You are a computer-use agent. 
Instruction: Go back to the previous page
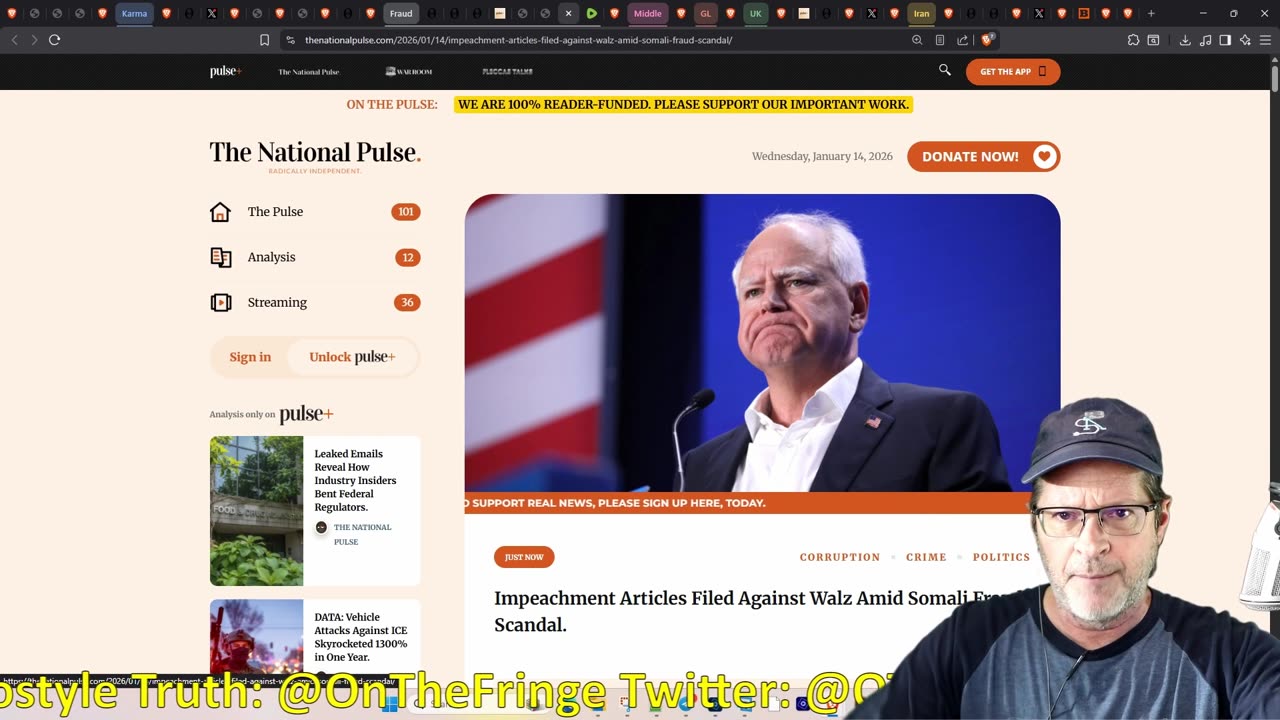pyautogui.click(x=14, y=40)
